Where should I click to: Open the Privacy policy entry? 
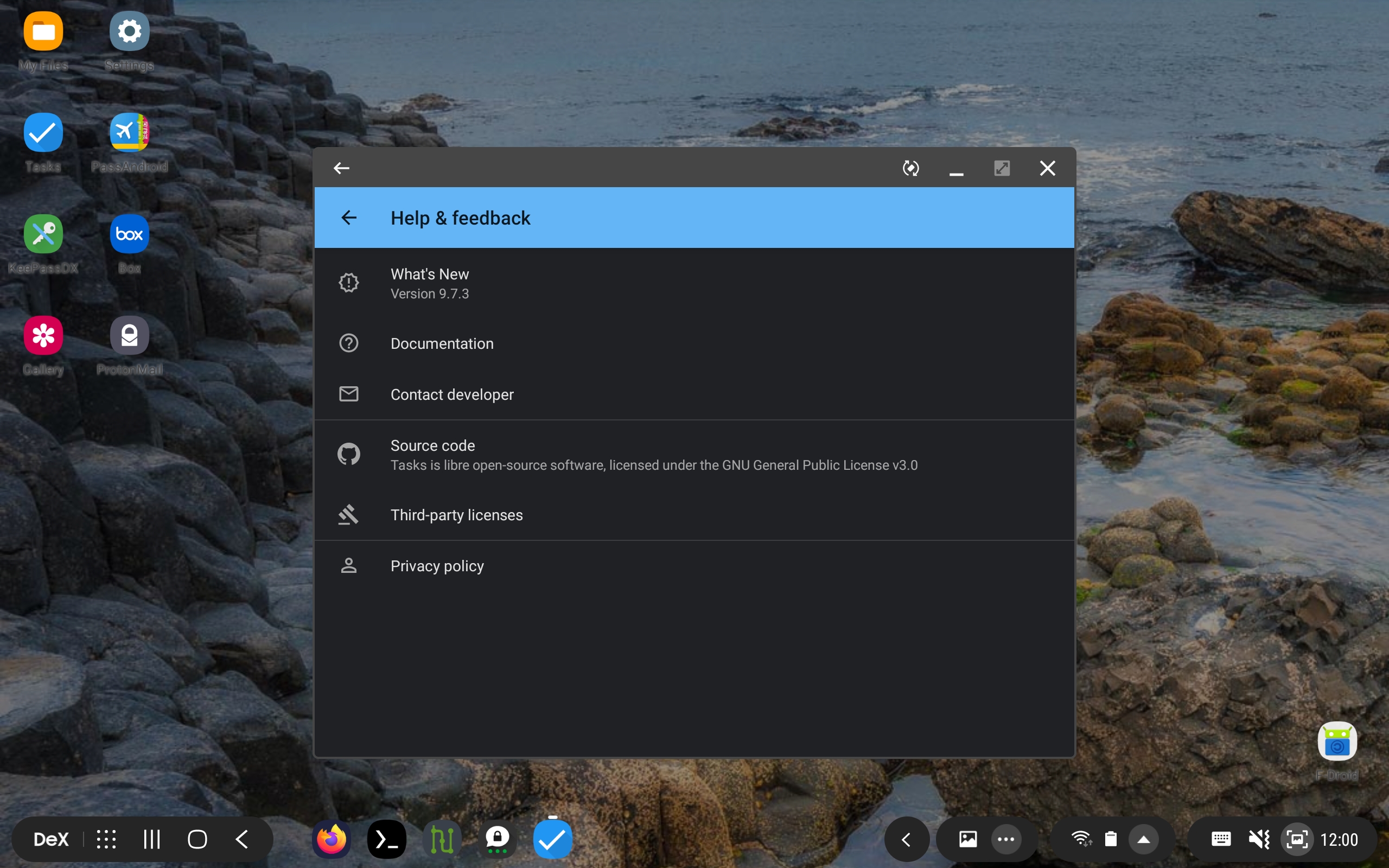pyautogui.click(x=437, y=565)
